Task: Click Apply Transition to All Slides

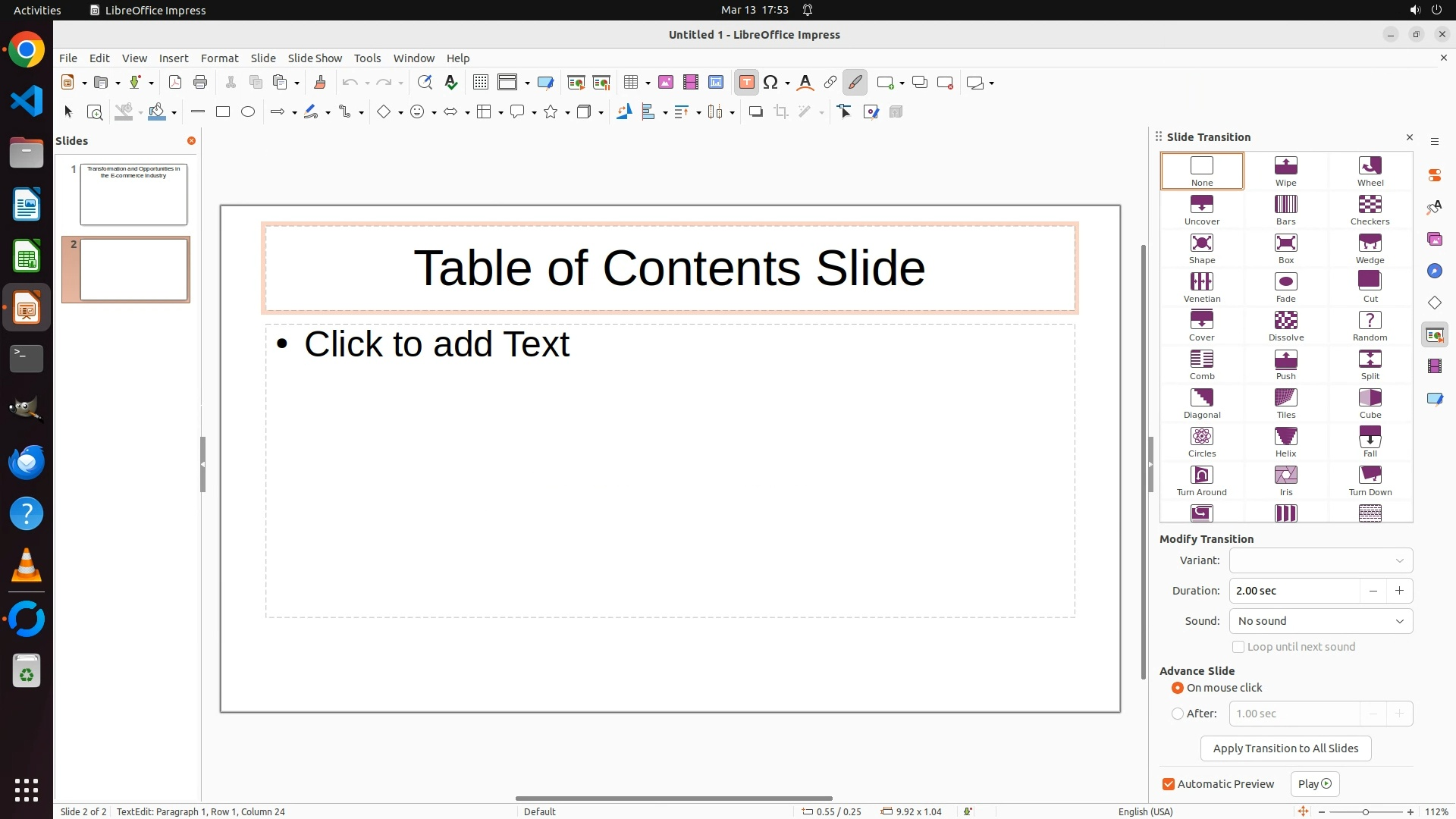Action: click(x=1285, y=748)
